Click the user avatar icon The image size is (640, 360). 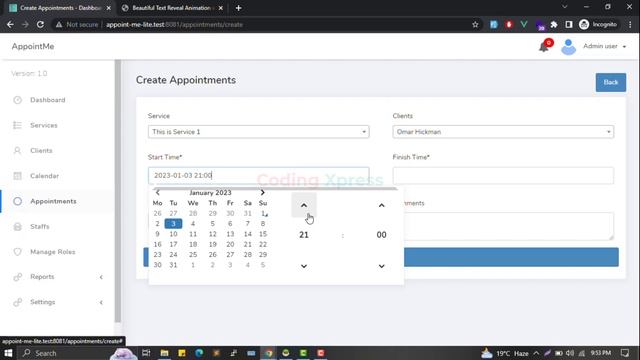[x=568, y=47]
